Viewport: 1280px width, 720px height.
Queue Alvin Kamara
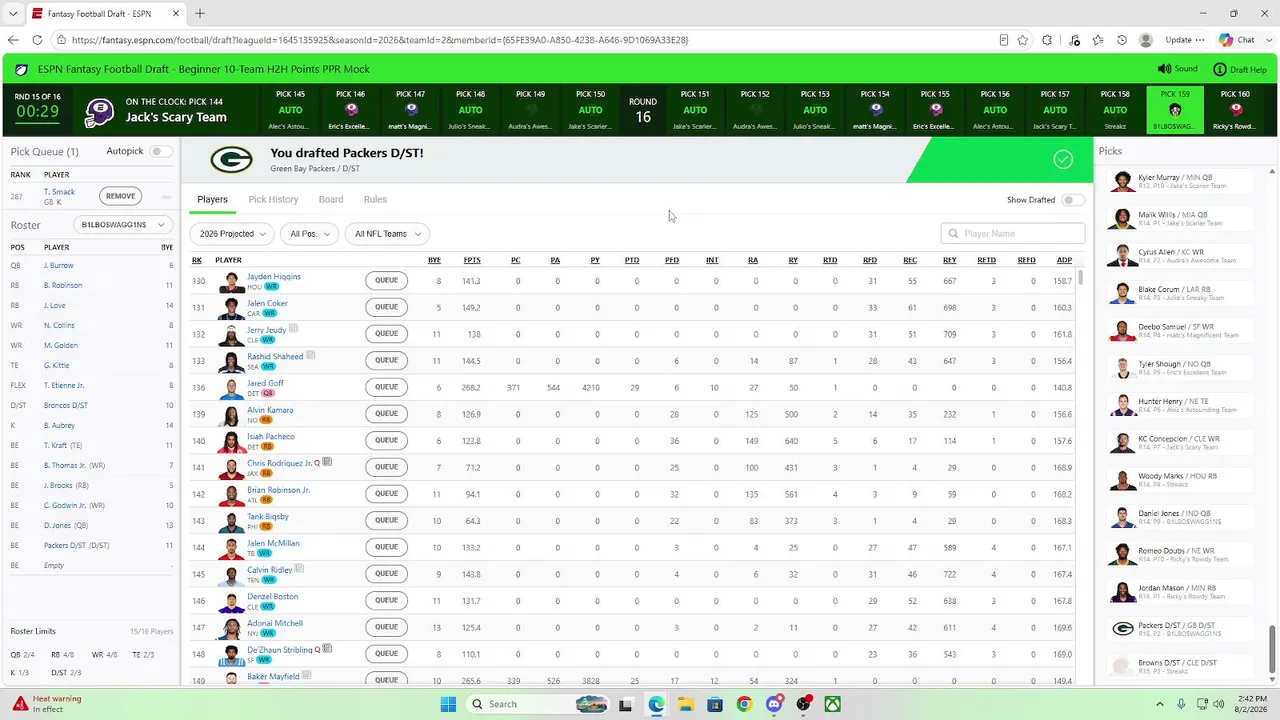386,414
